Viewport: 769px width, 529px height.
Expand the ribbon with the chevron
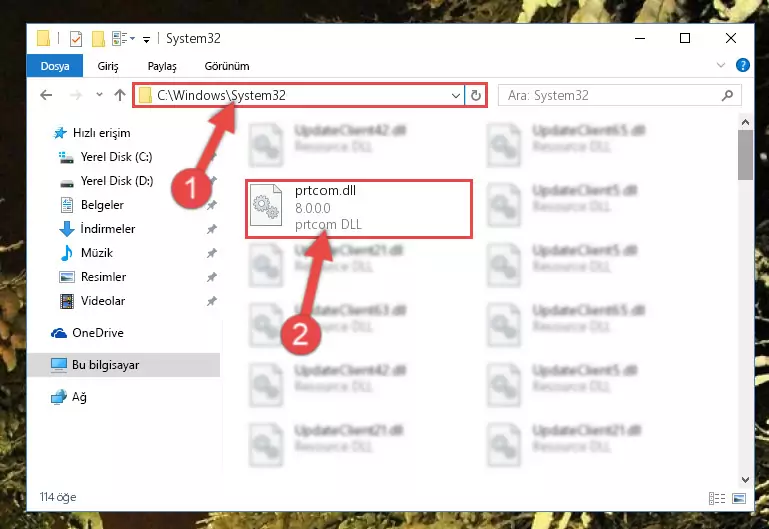[720, 65]
